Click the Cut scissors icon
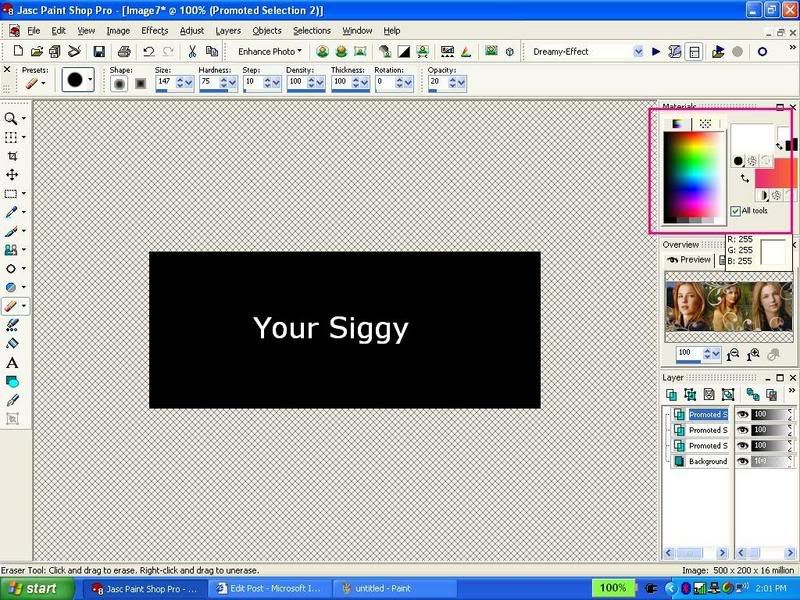The image size is (800, 600). 192,51
